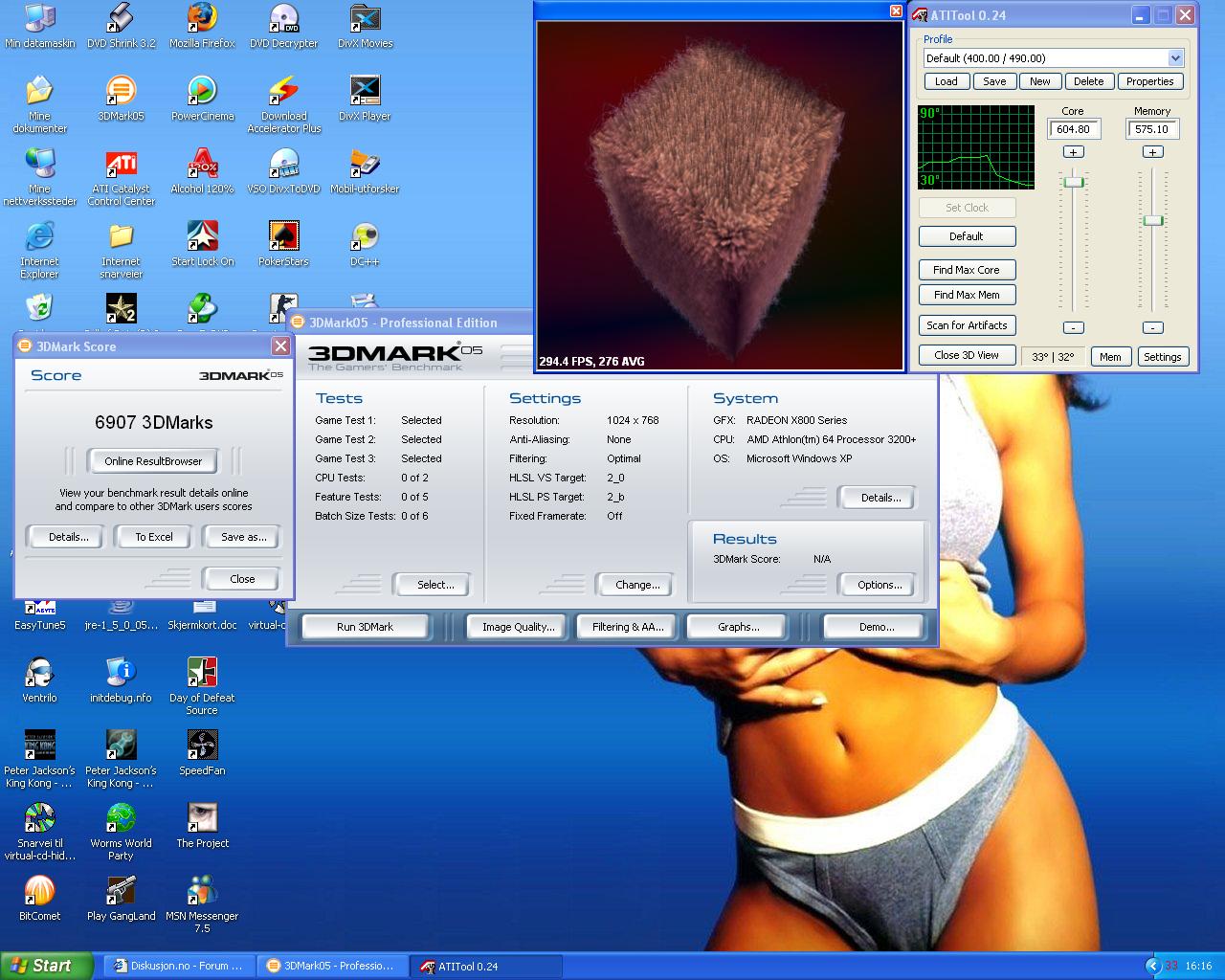Open the ATITool profile Properties
The image size is (1225, 980).
(1149, 81)
